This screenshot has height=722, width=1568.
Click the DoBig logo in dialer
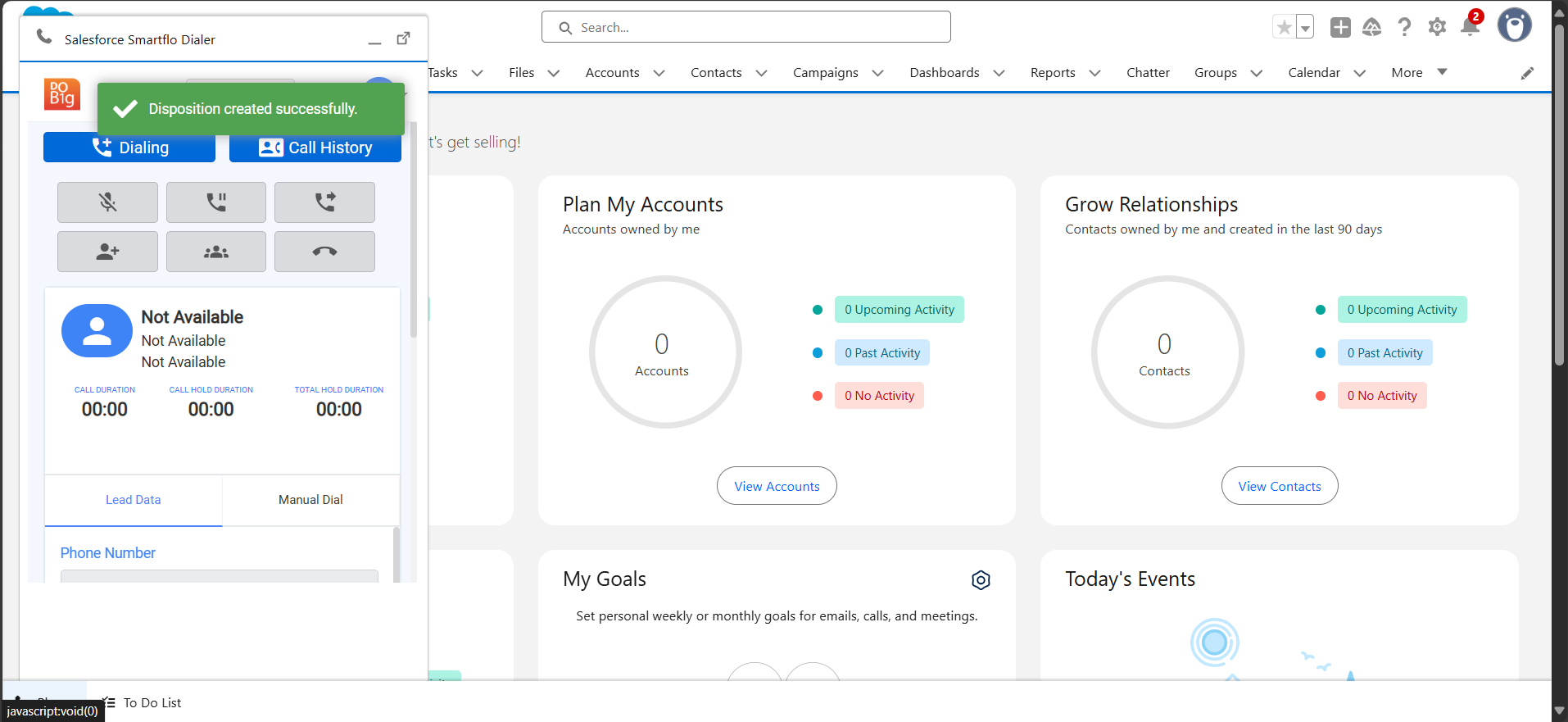point(61,94)
